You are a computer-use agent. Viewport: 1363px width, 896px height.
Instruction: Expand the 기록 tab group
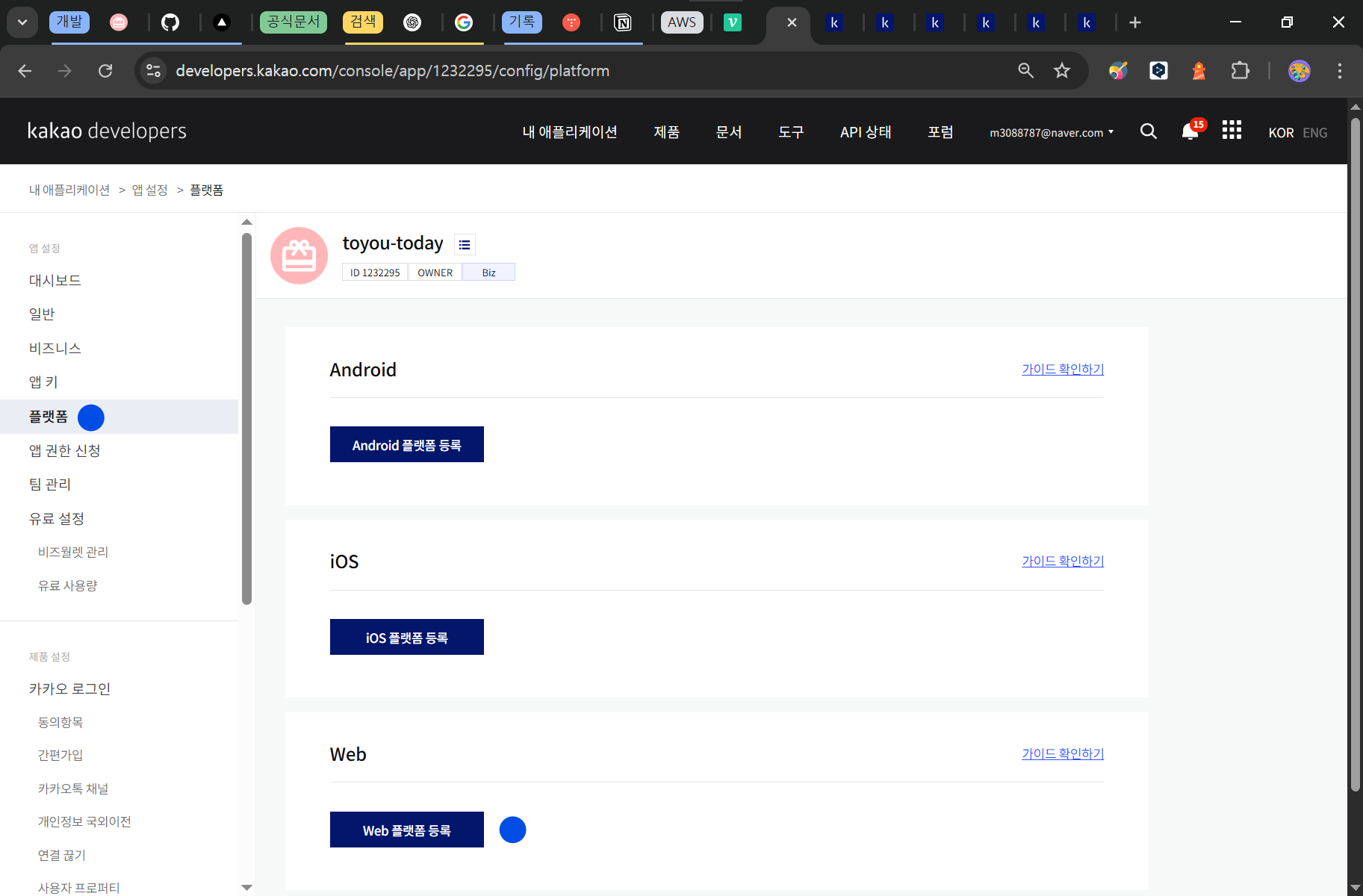coord(522,22)
